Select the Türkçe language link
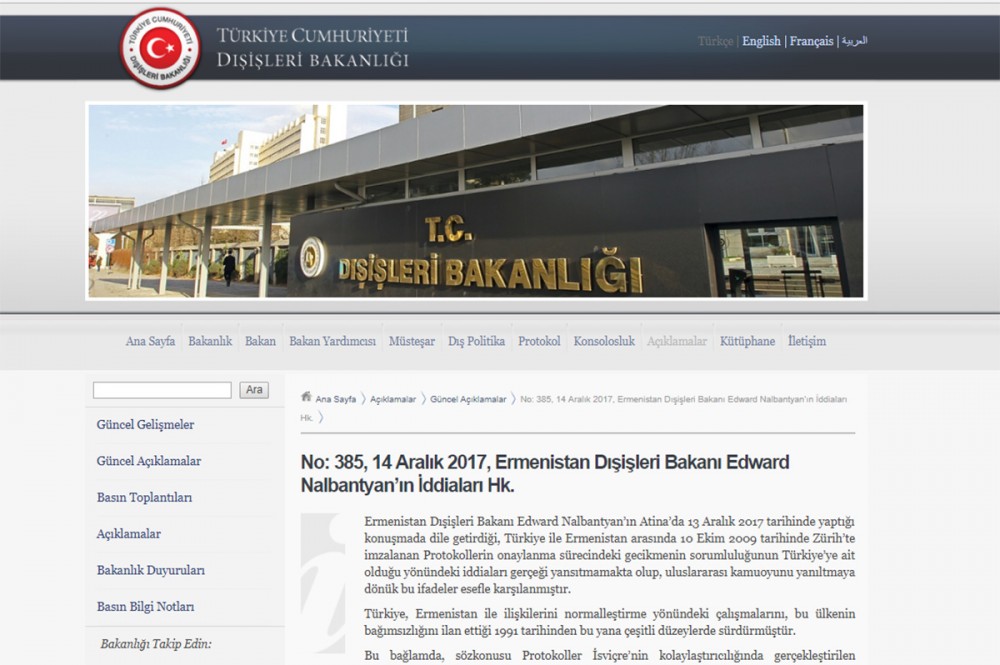Image resolution: width=1000 pixels, height=665 pixels. (x=716, y=41)
